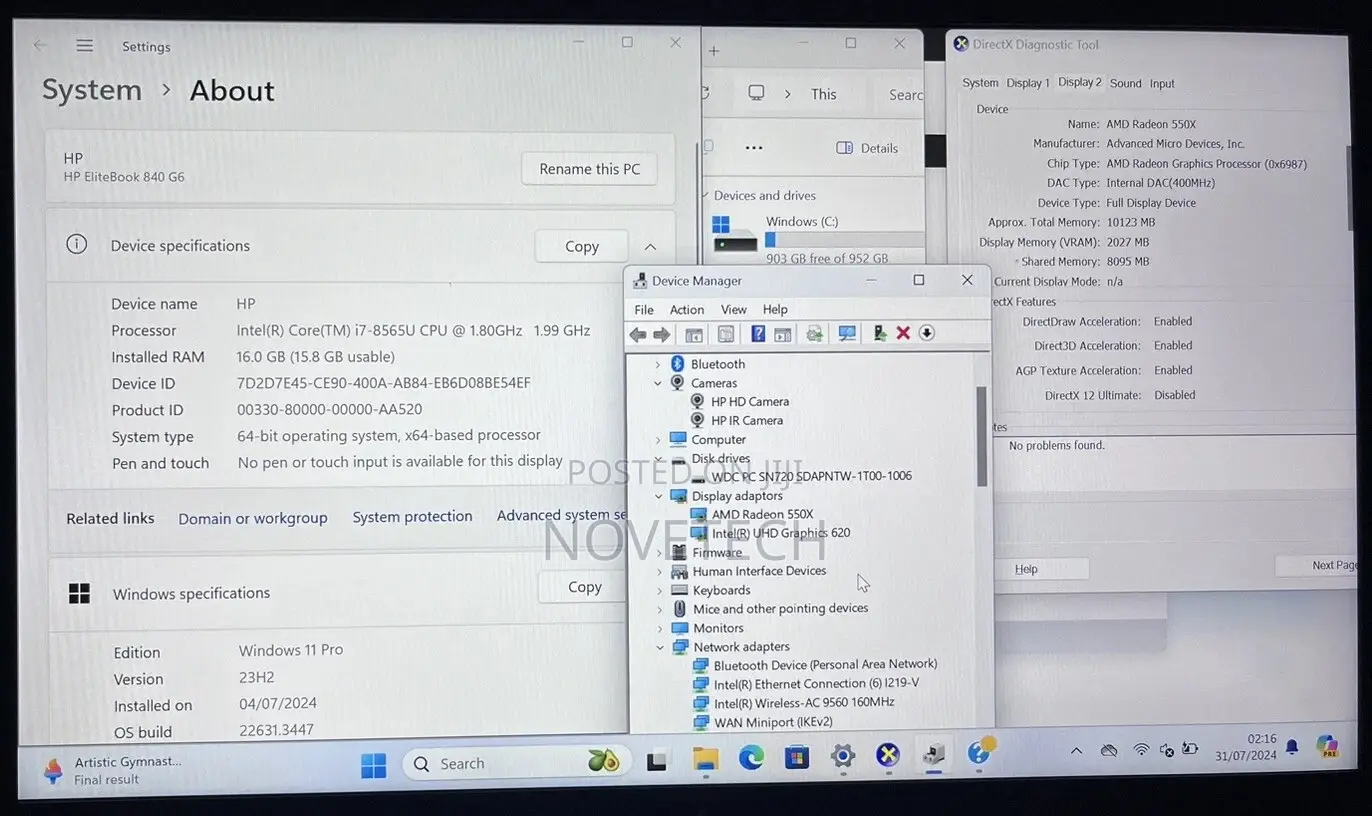The width and height of the screenshot is (1372, 816).
Task: Open the Windows Start button
Action: click(374, 765)
